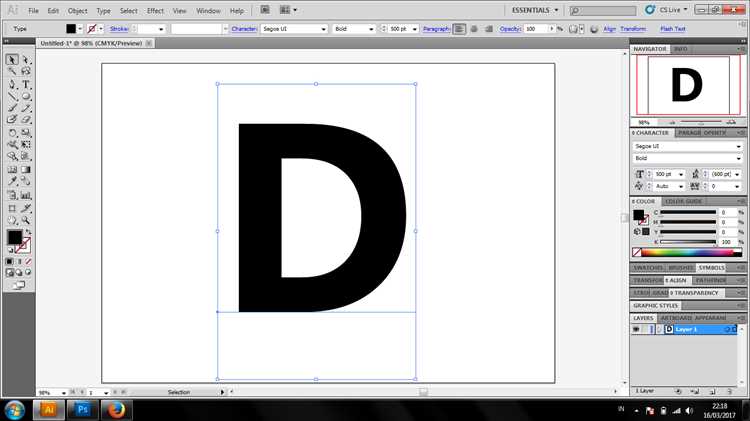Select the Lasso tool
This screenshot has width=750, height=421.
point(26,71)
